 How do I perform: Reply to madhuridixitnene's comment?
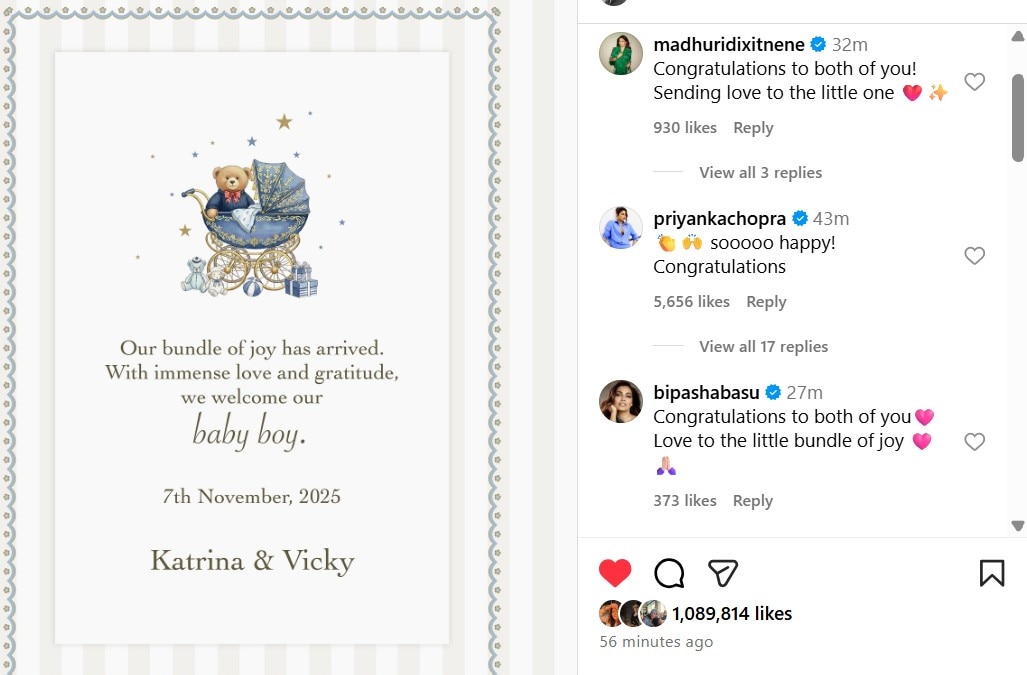coord(753,128)
